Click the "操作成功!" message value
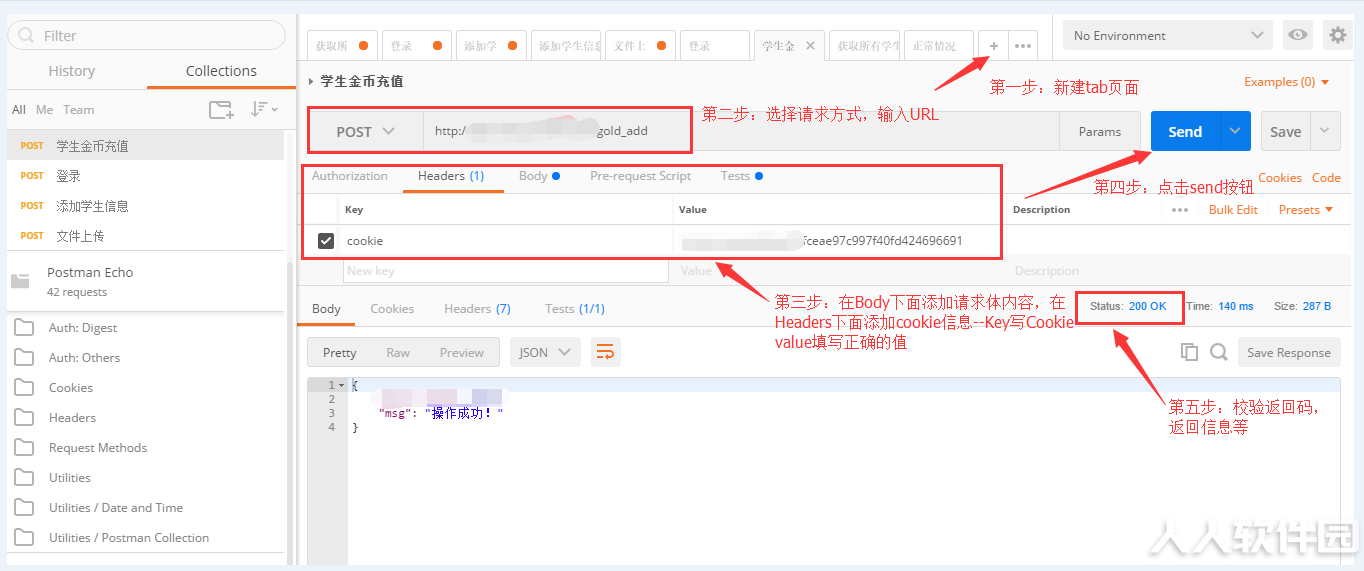 pos(464,413)
